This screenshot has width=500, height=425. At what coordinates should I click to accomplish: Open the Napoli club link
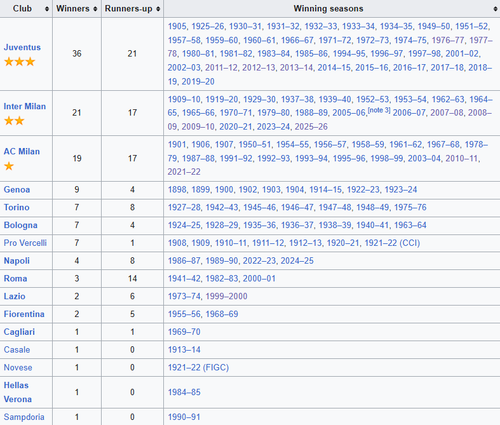tap(17, 261)
